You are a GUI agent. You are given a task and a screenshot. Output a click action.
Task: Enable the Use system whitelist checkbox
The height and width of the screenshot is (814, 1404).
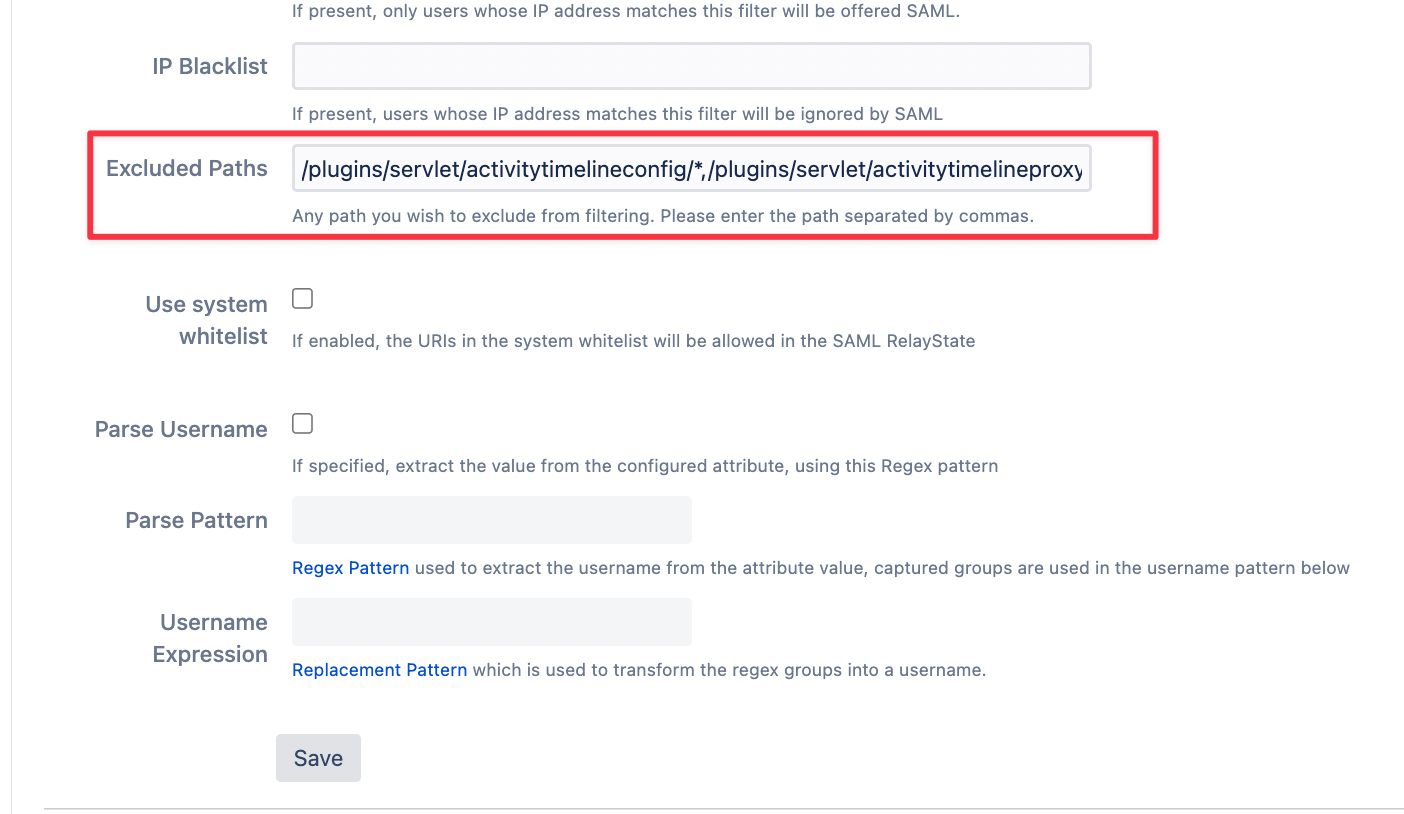[x=302, y=298]
